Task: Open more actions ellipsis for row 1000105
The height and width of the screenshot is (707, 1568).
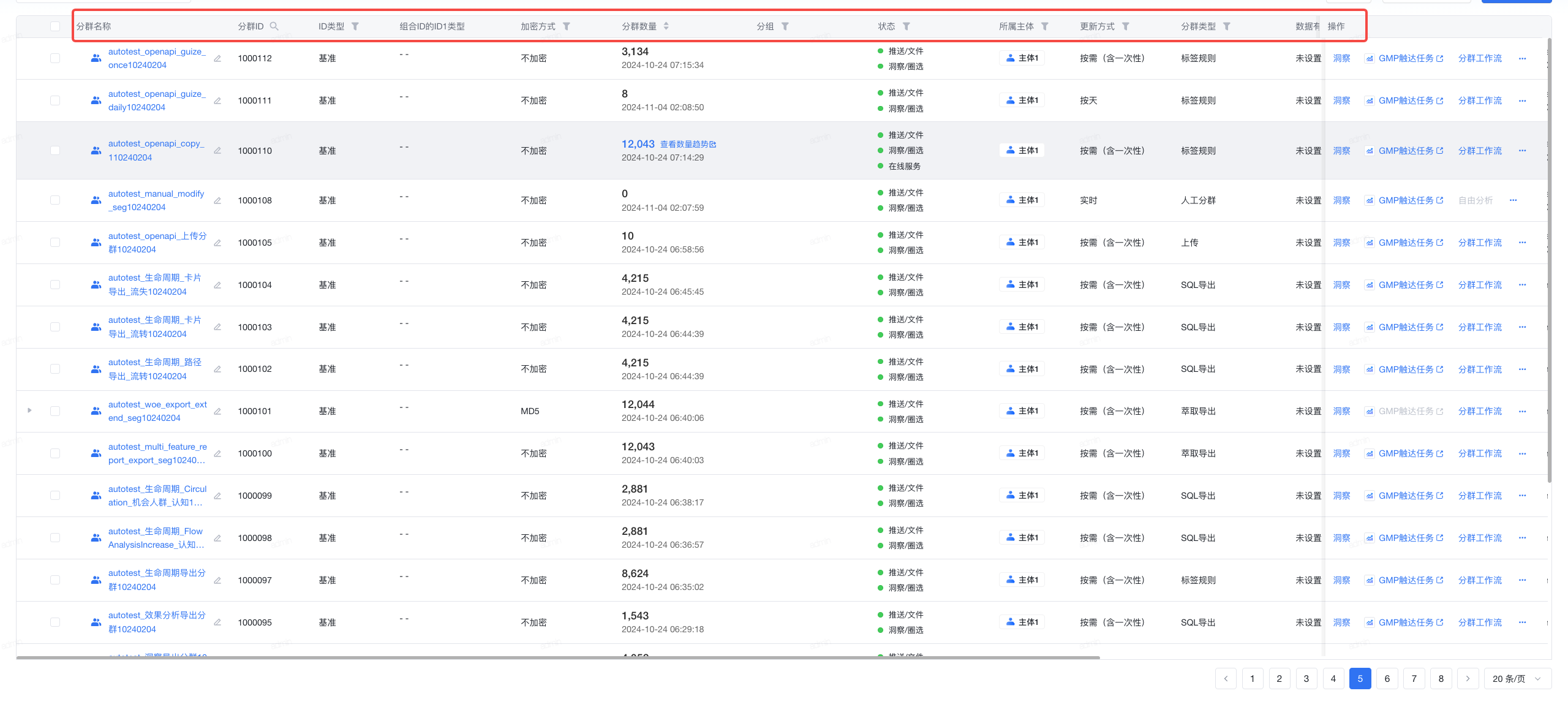Action: tap(1523, 243)
